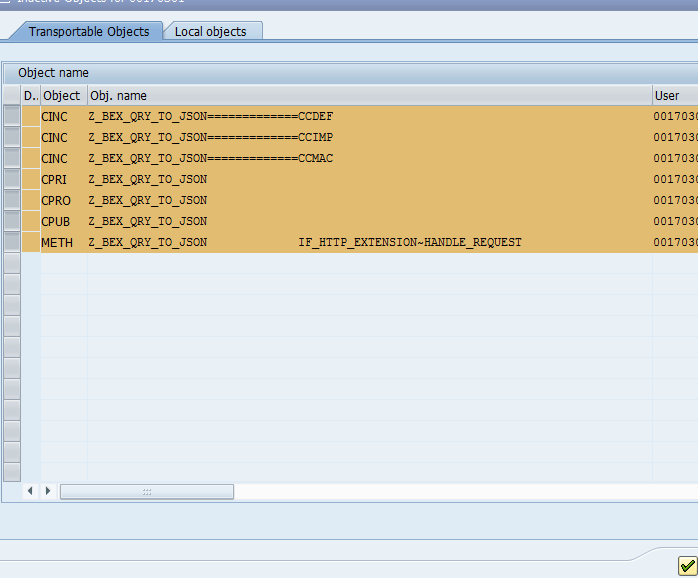Click the User column header
Image resolution: width=698 pixels, height=578 pixels.
tap(675, 95)
